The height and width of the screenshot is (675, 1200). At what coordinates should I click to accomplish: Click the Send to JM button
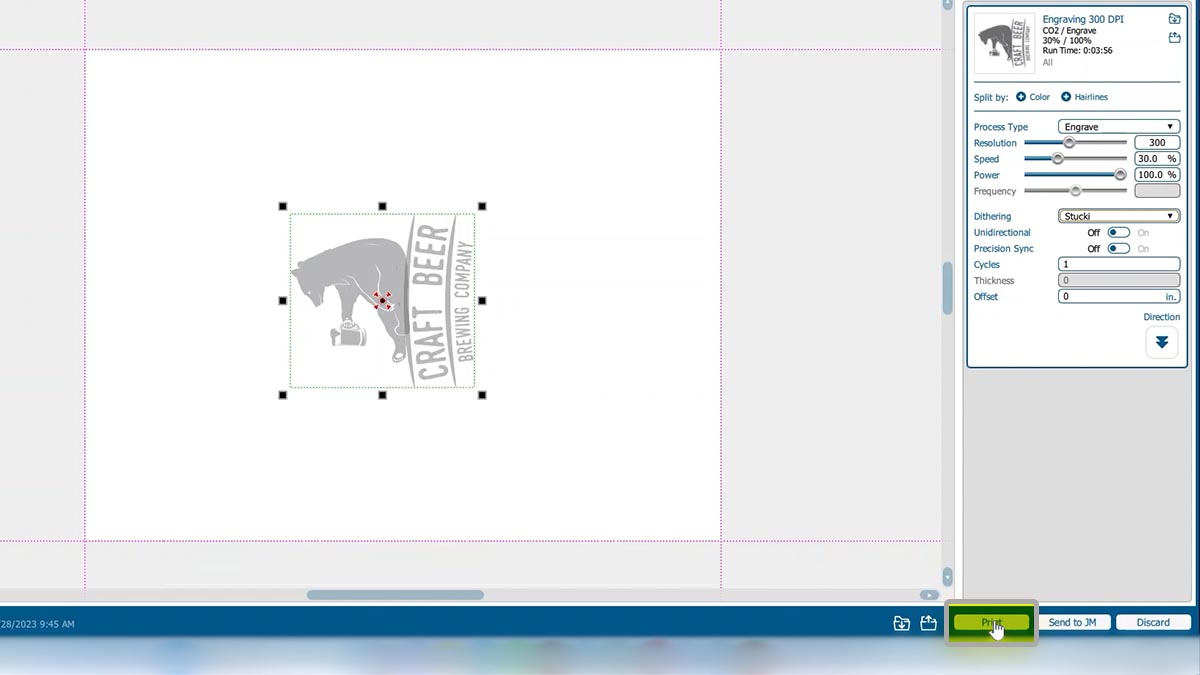(1073, 622)
